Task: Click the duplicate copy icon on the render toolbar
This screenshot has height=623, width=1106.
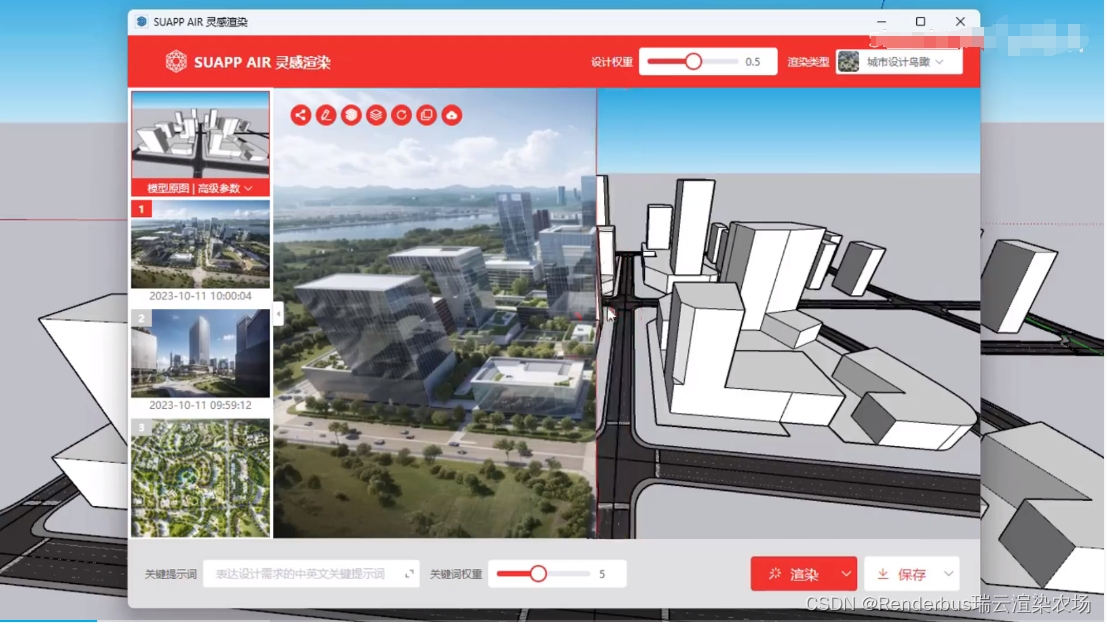Action: click(x=427, y=115)
